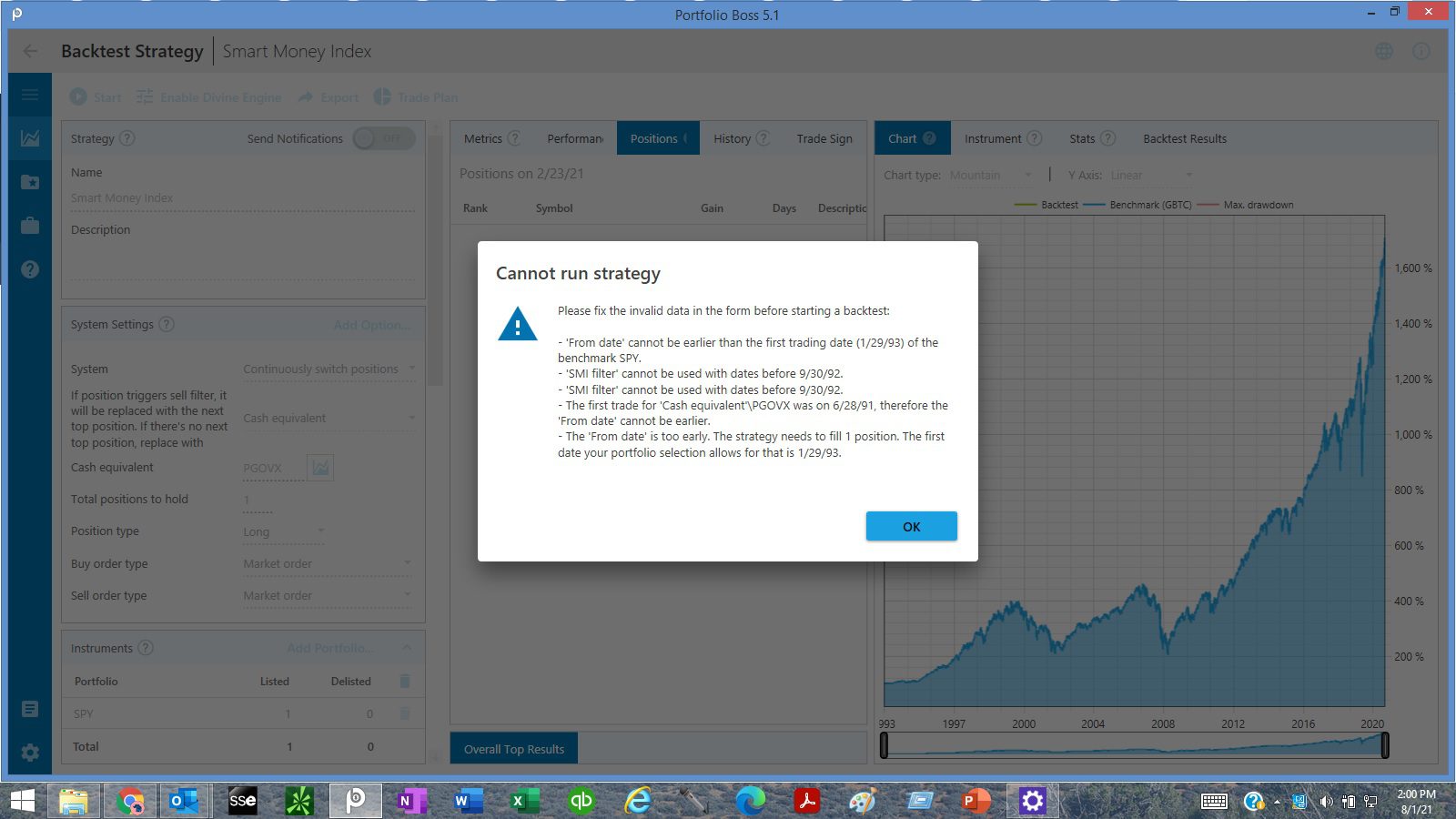Click Add Portfolio link

[x=329, y=648]
